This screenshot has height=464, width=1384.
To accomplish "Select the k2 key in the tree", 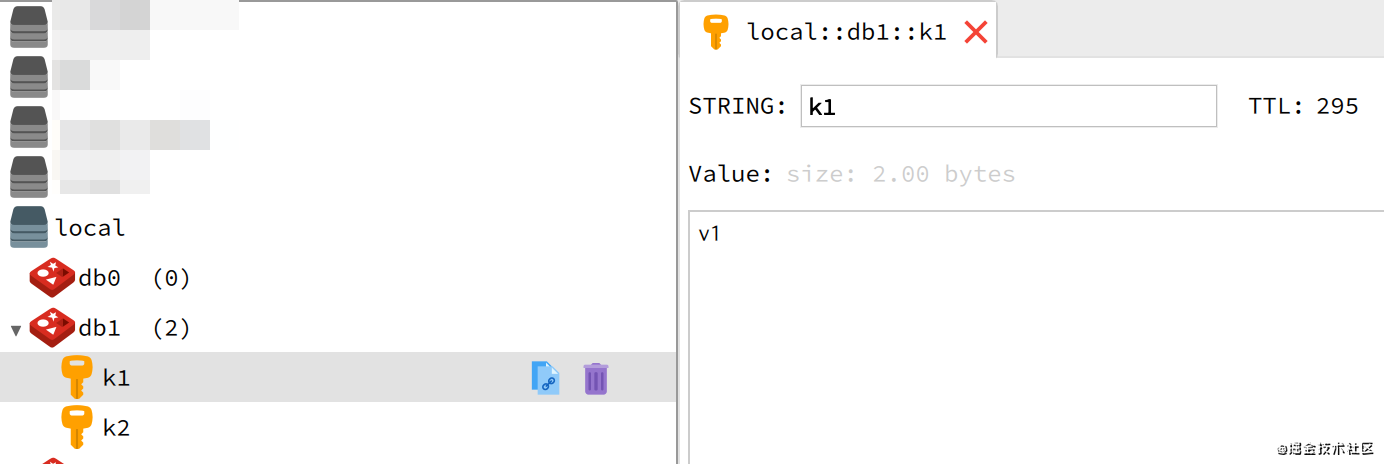I will 117,428.
